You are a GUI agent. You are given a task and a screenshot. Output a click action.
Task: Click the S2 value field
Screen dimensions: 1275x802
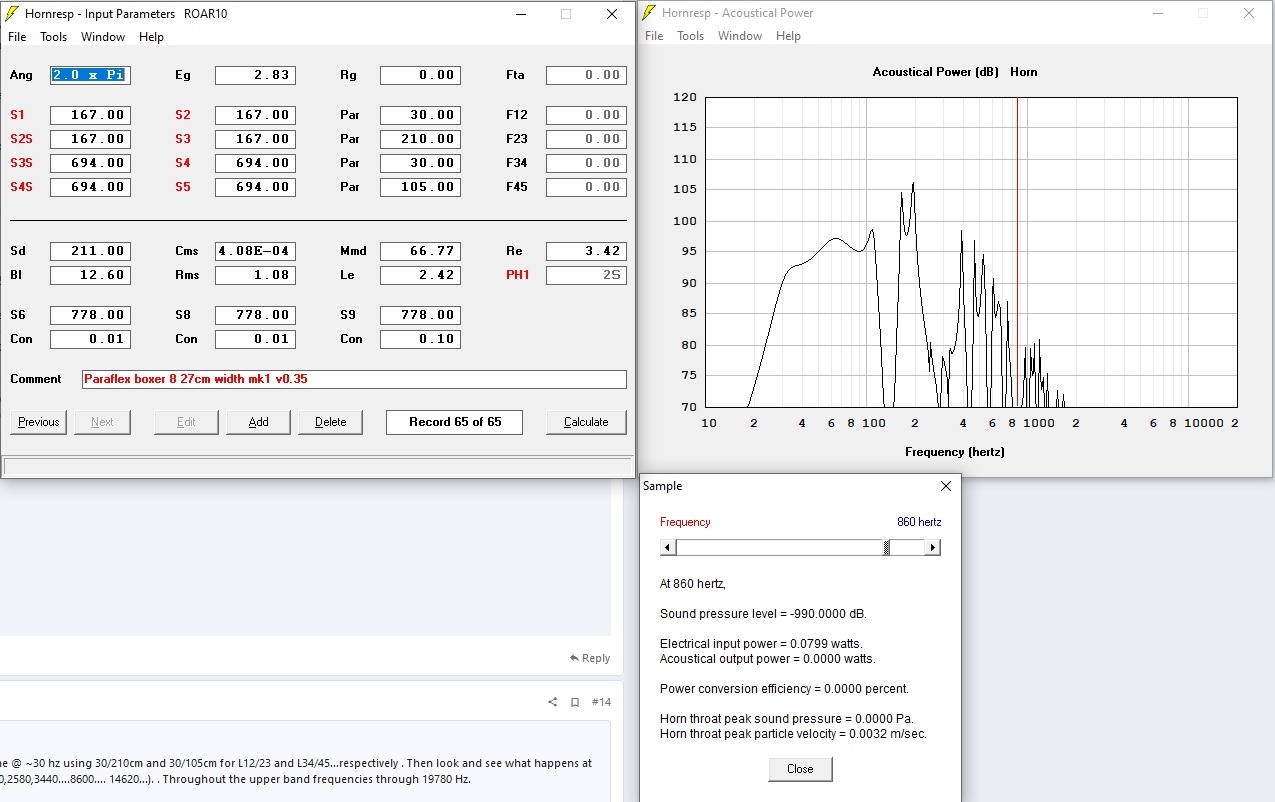(x=255, y=115)
